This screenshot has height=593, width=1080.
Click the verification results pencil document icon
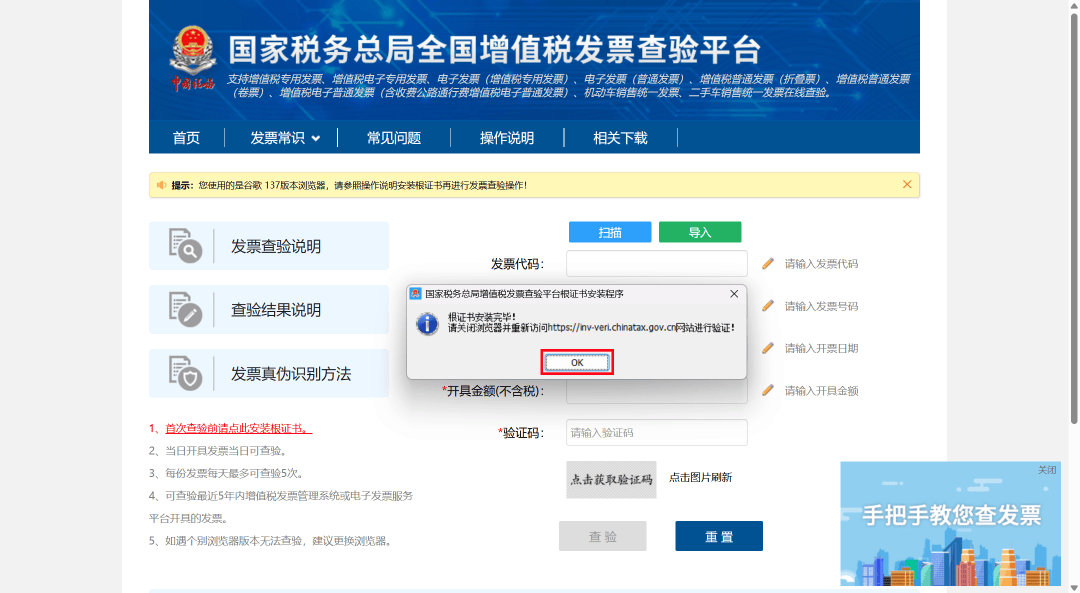(185, 310)
